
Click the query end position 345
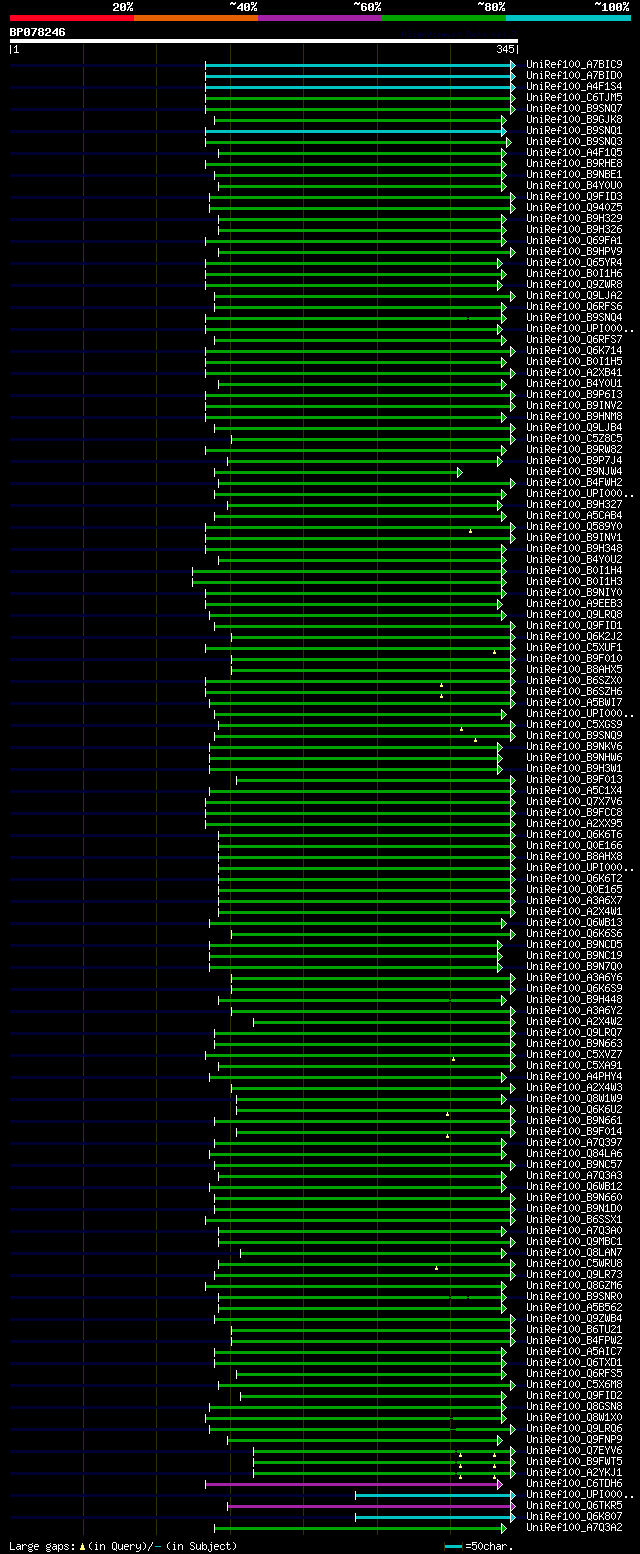tap(505, 49)
